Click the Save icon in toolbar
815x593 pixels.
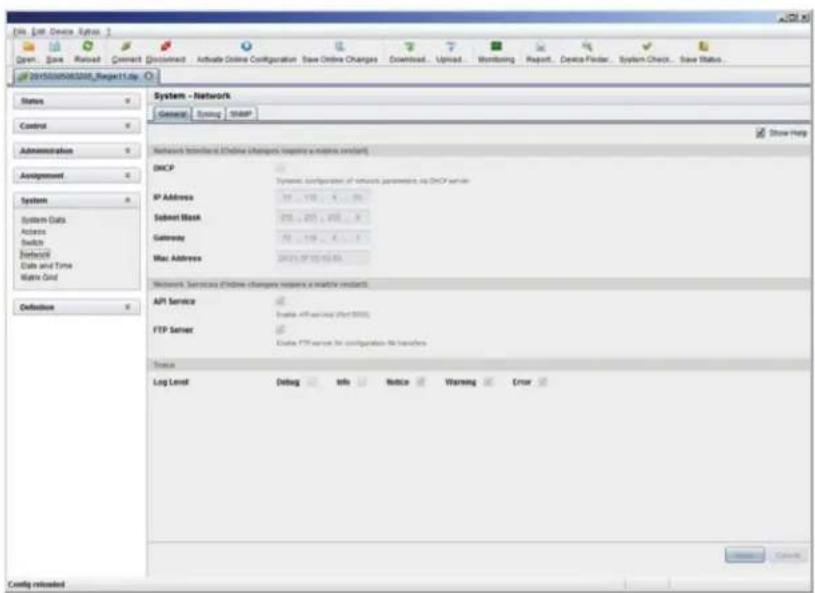click(x=55, y=47)
